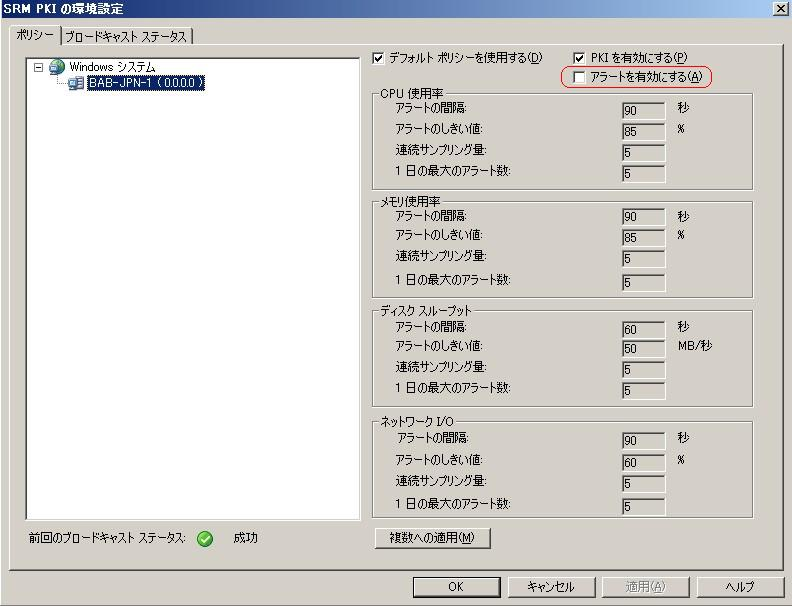792x606 pixels.
Task: Click ネットワーク I/O 連続サンプリング量 field
Action: click(x=644, y=484)
